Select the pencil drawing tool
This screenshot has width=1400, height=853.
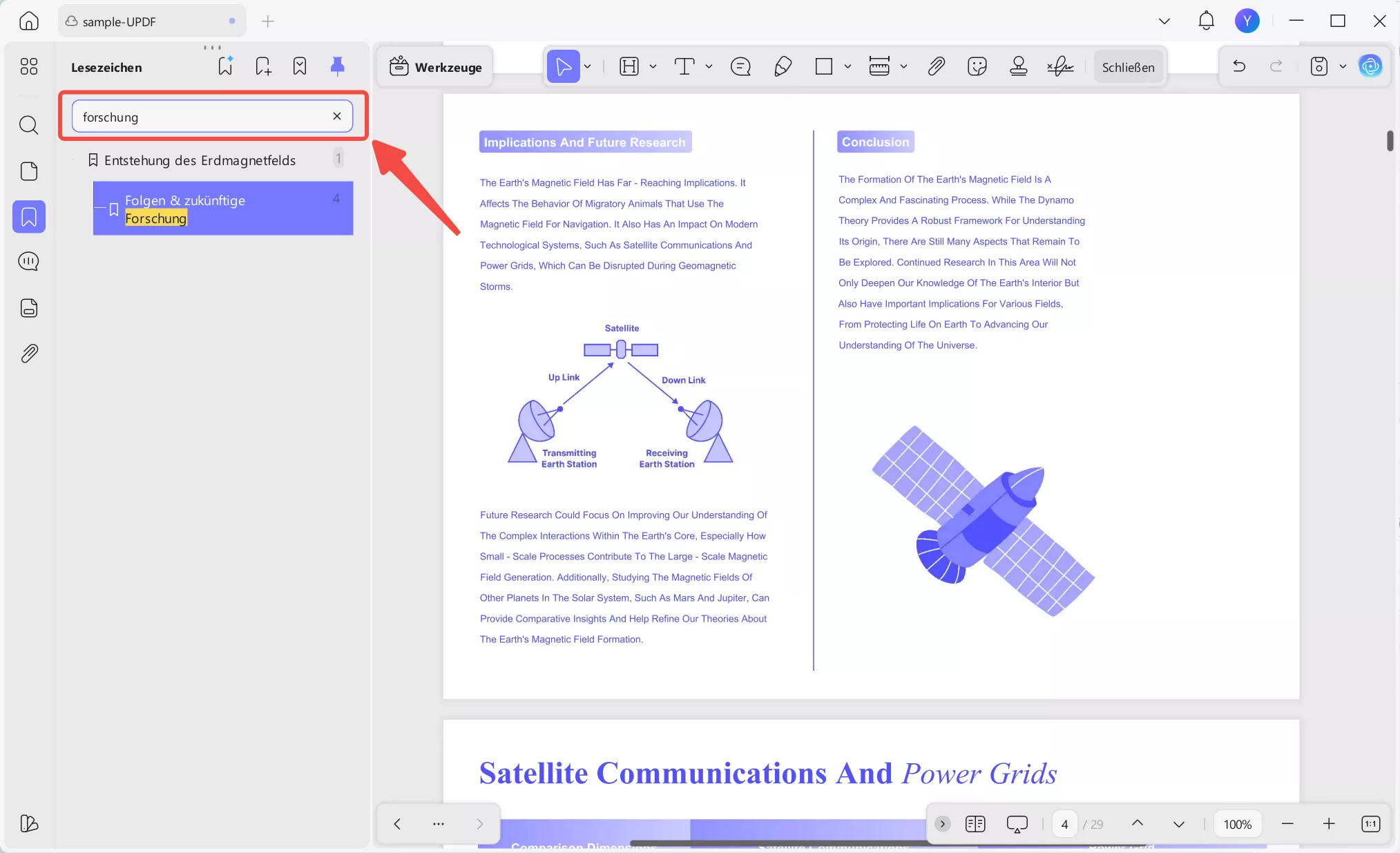[x=783, y=66]
